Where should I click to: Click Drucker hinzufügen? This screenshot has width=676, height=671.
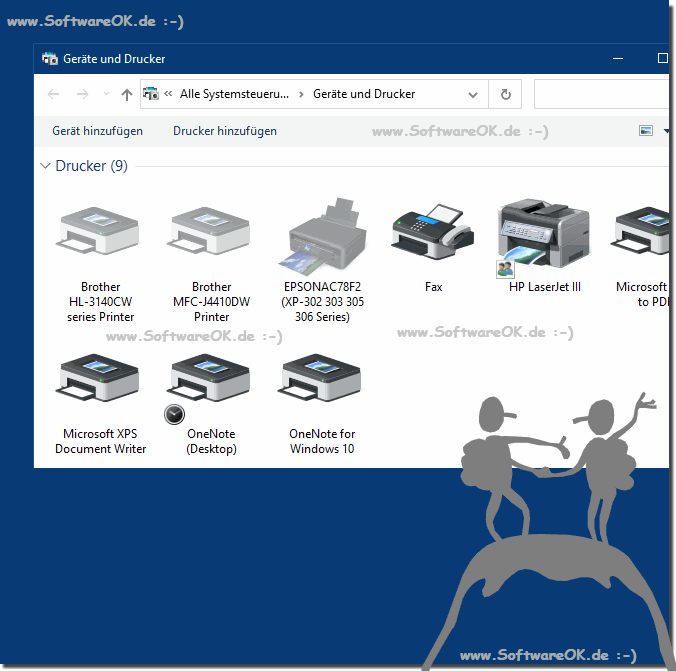point(225,131)
